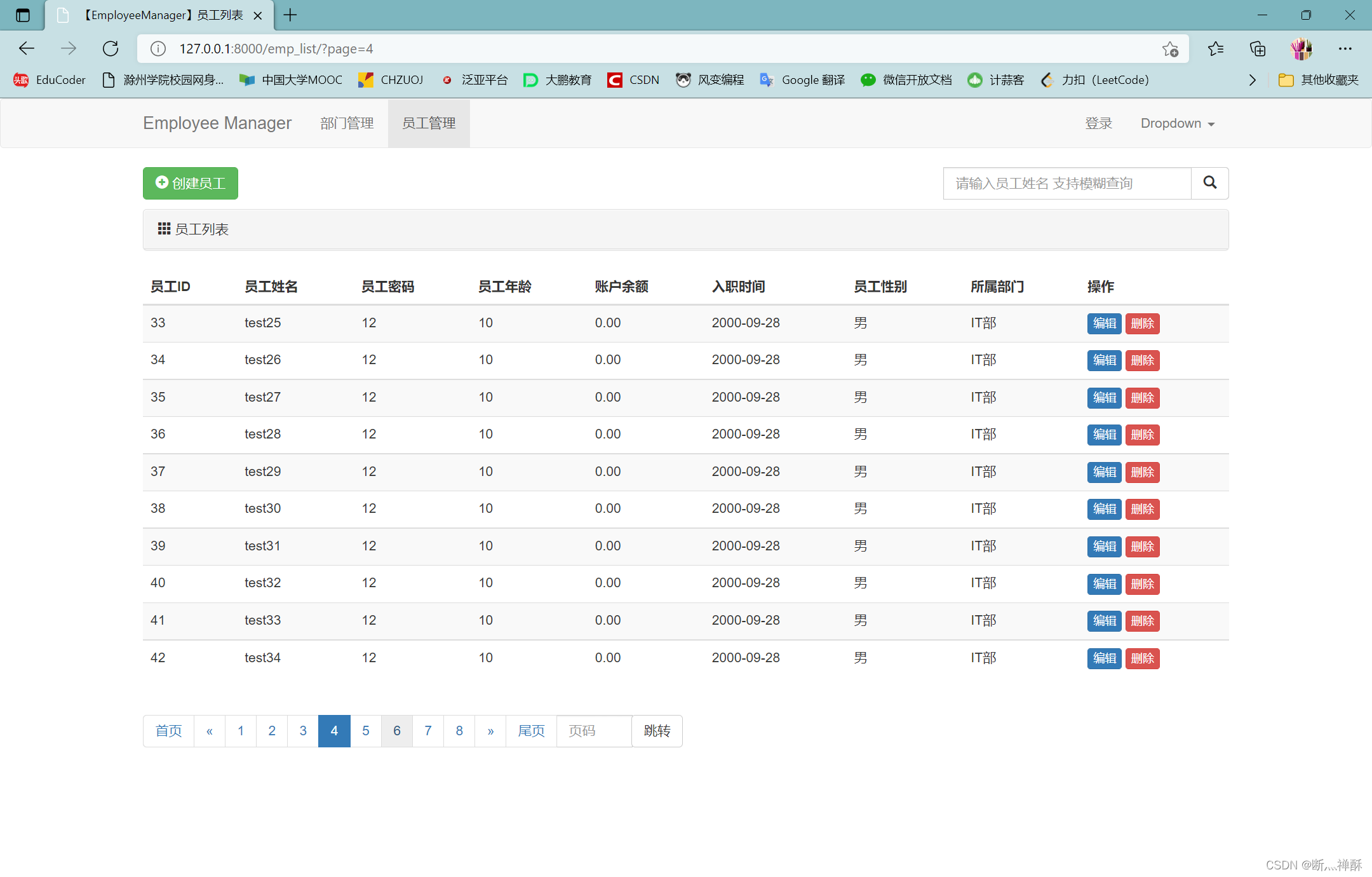The width and height of the screenshot is (1372, 877).
Task: Go to page 3
Action: tap(303, 731)
